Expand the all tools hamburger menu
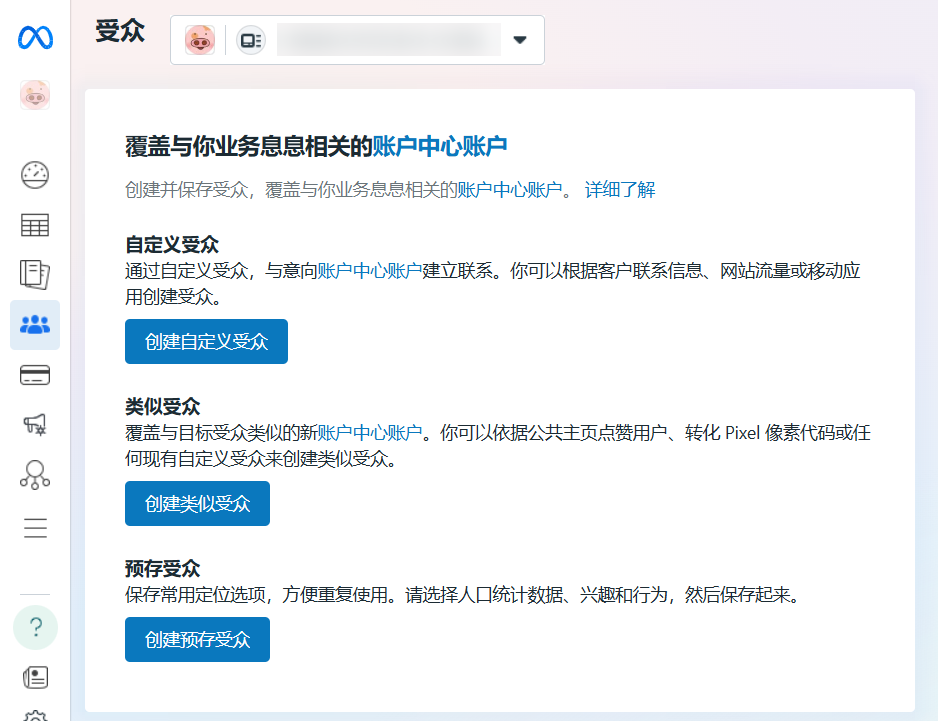This screenshot has width=938, height=721. point(35,528)
